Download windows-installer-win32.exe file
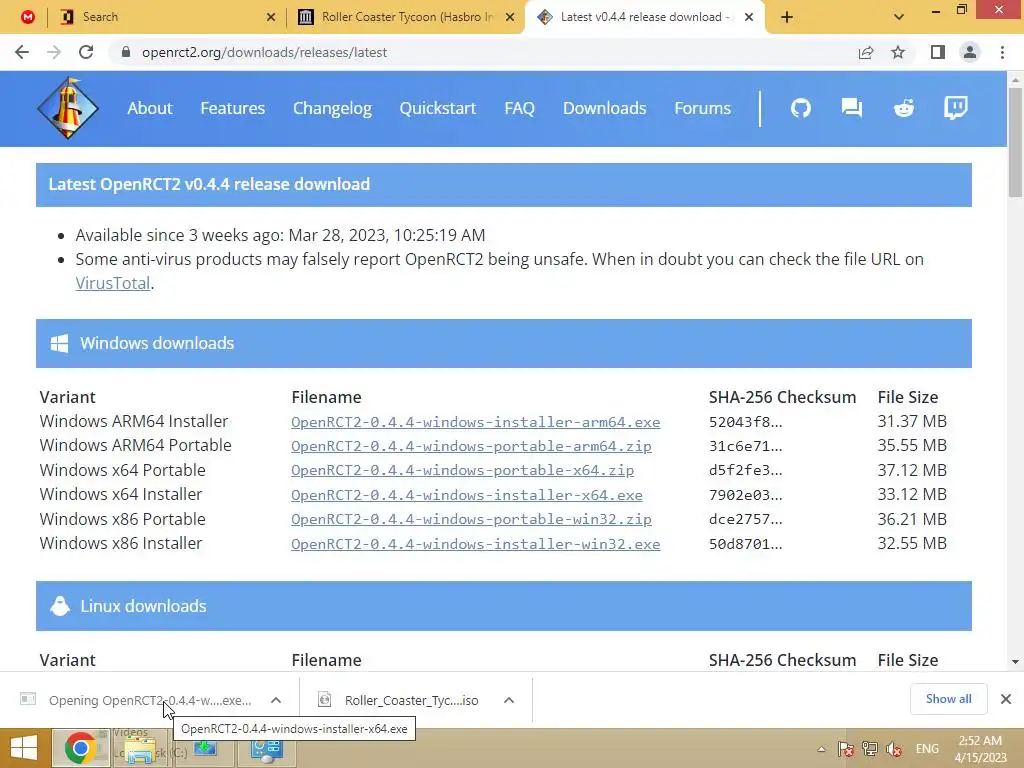This screenshot has height=768, width=1024. (x=475, y=544)
